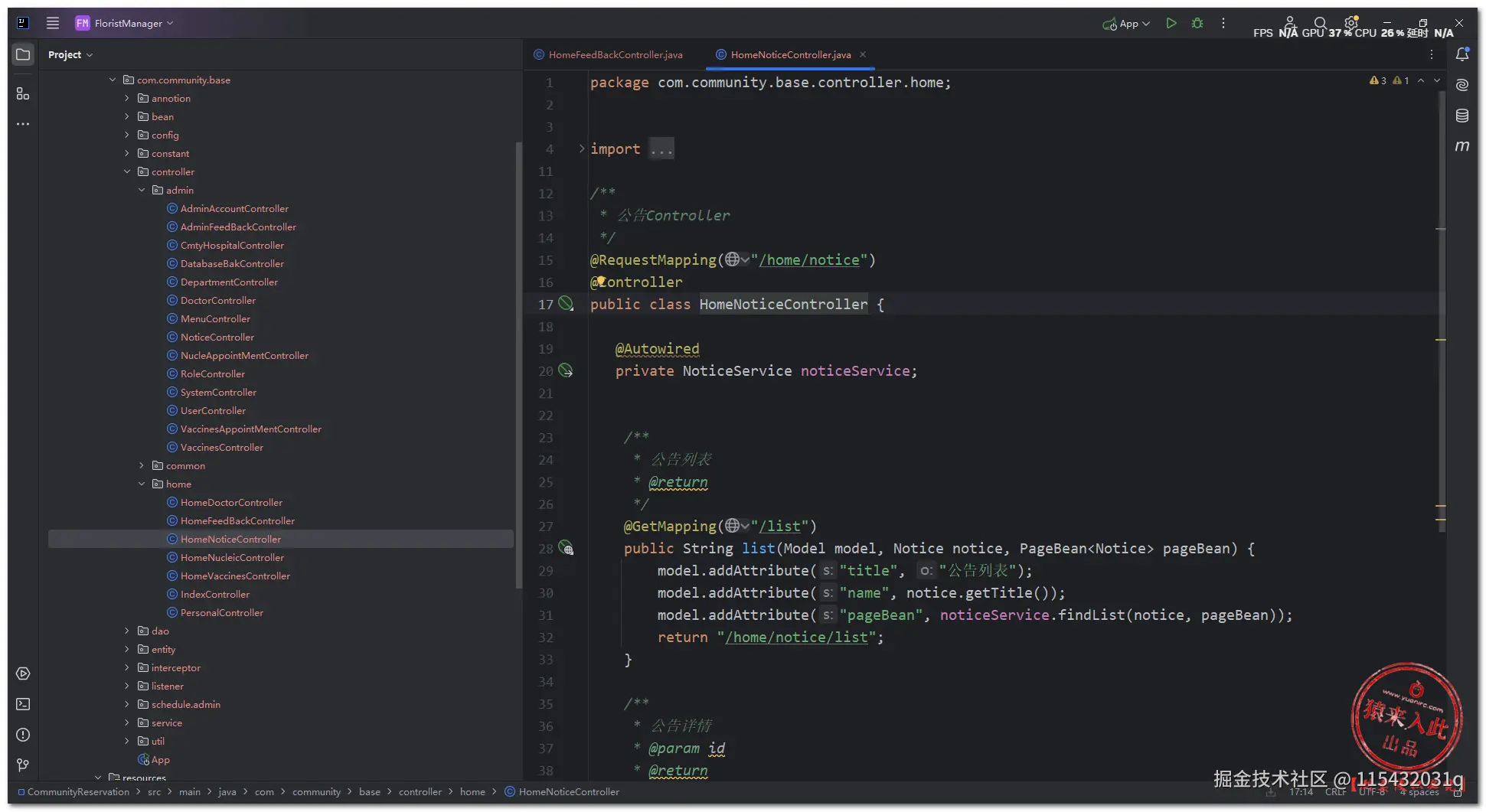Collapse the home folder
1486x812 pixels.
[x=142, y=484]
